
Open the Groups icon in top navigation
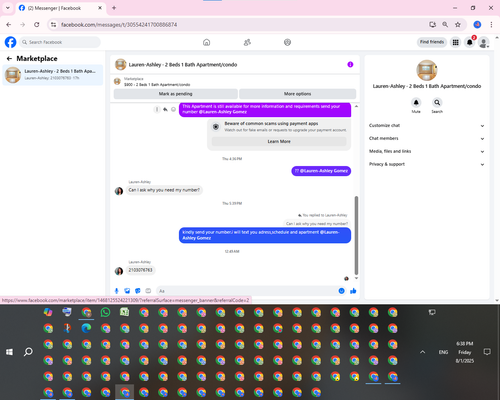tap(287, 42)
